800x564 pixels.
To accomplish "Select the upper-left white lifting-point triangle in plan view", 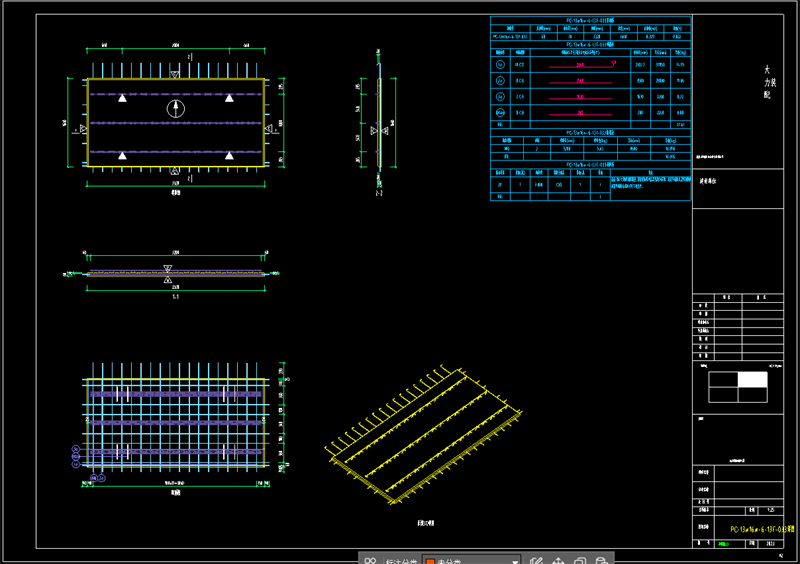I will coord(122,98).
